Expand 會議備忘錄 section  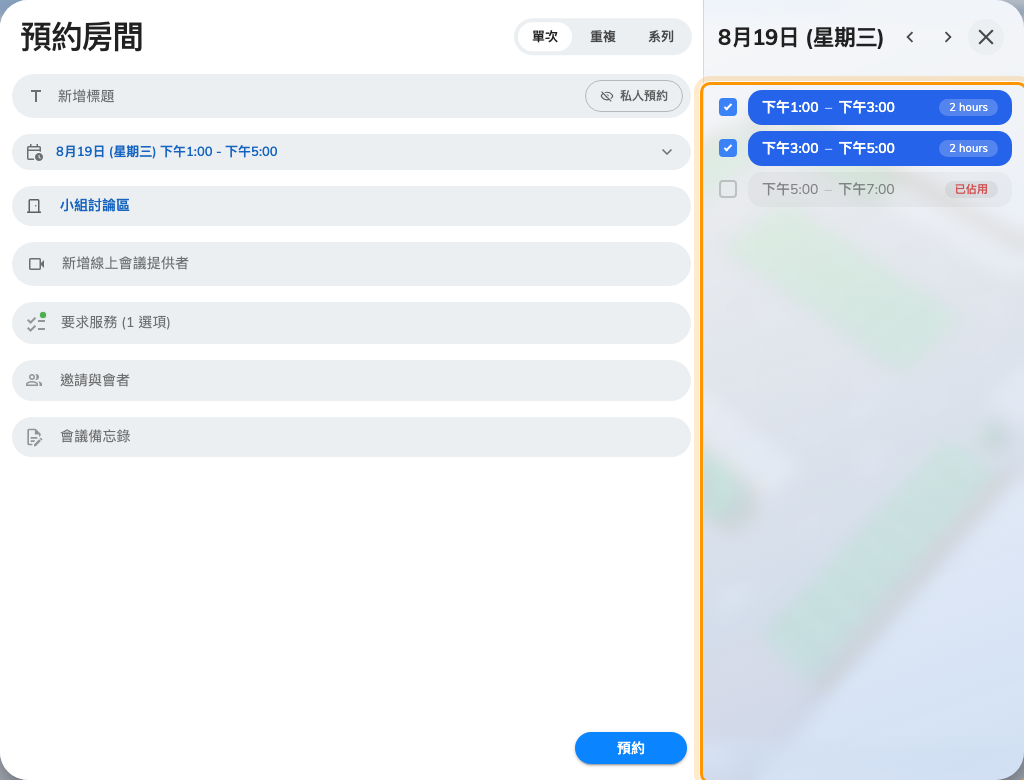351,437
